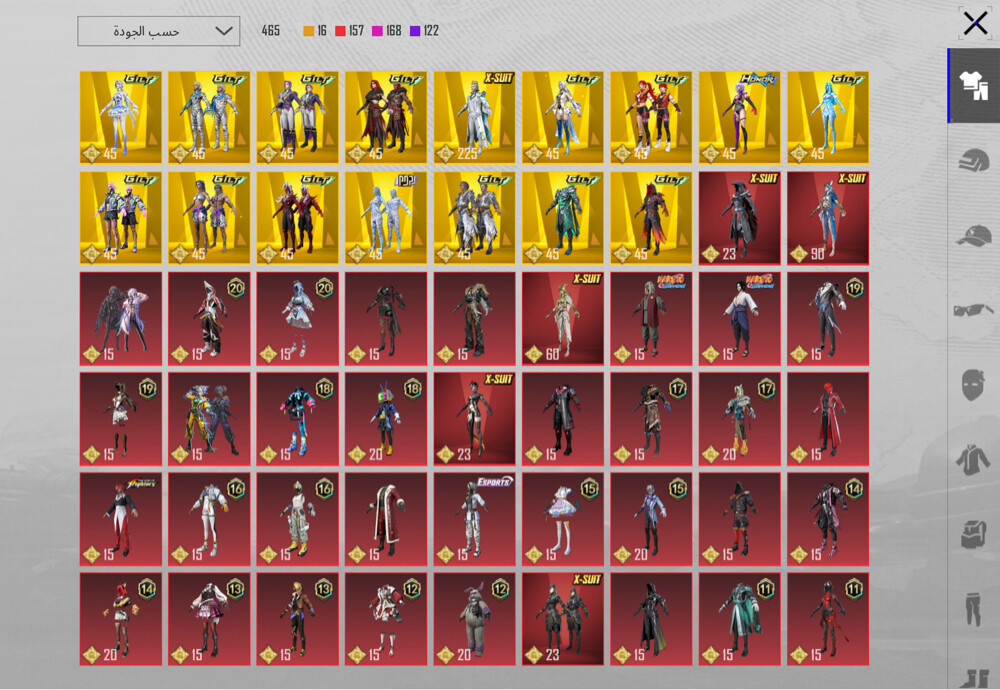This screenshot has width=1000, height=690.
Task: Select the red Santa-style coat outfit
Action: 386,519
